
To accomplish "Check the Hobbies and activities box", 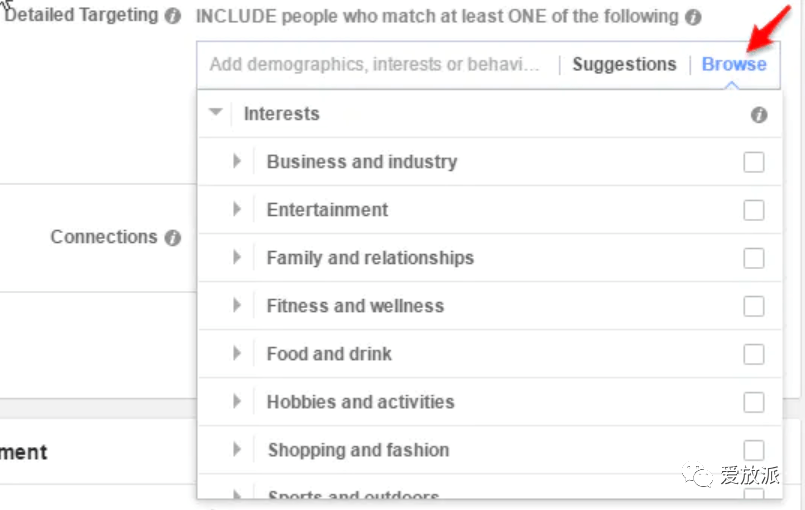I will pyautogui.click(x=754, y=402).
